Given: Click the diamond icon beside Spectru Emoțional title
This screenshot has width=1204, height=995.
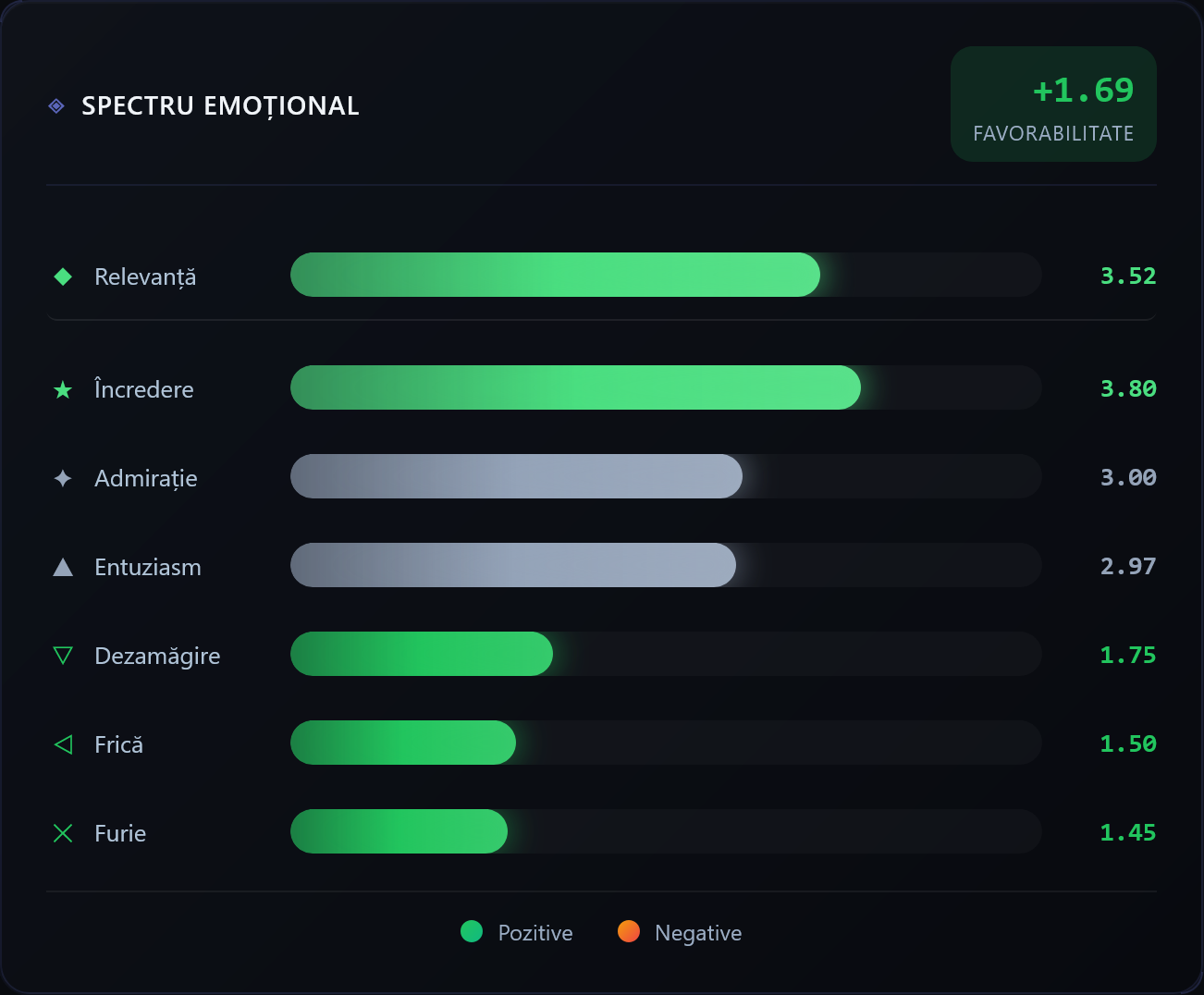Looking at the screenshot, I should (56, 106).
